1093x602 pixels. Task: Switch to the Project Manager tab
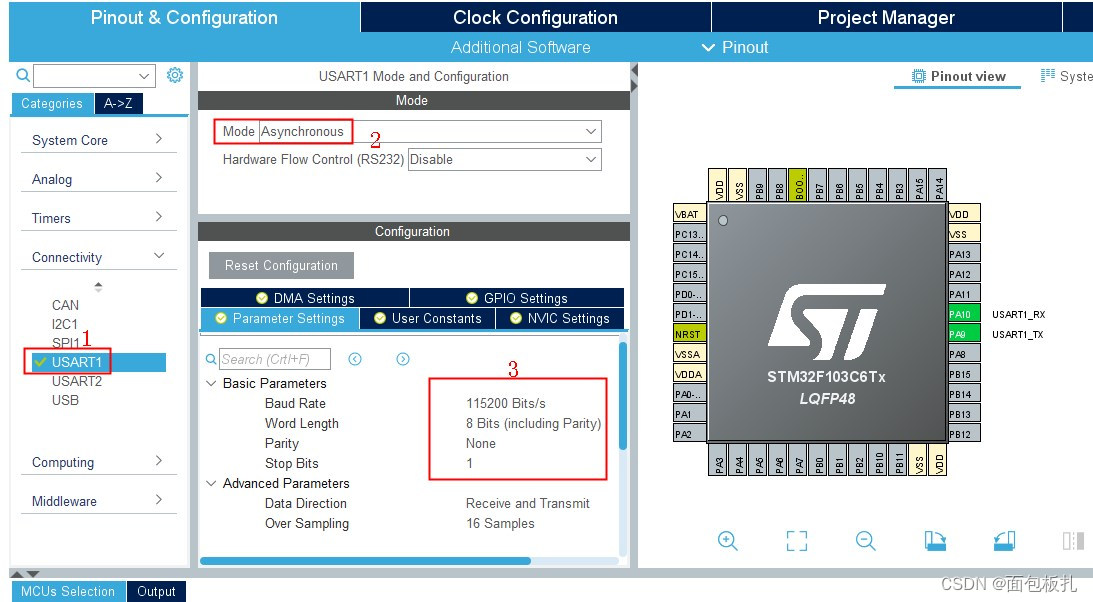click(x=886, y=17)
